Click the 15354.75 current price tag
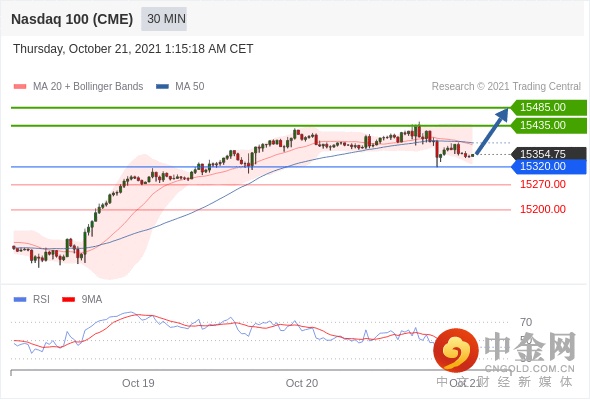The width and height of the screenshot is (590, 400). click(549, 154)
